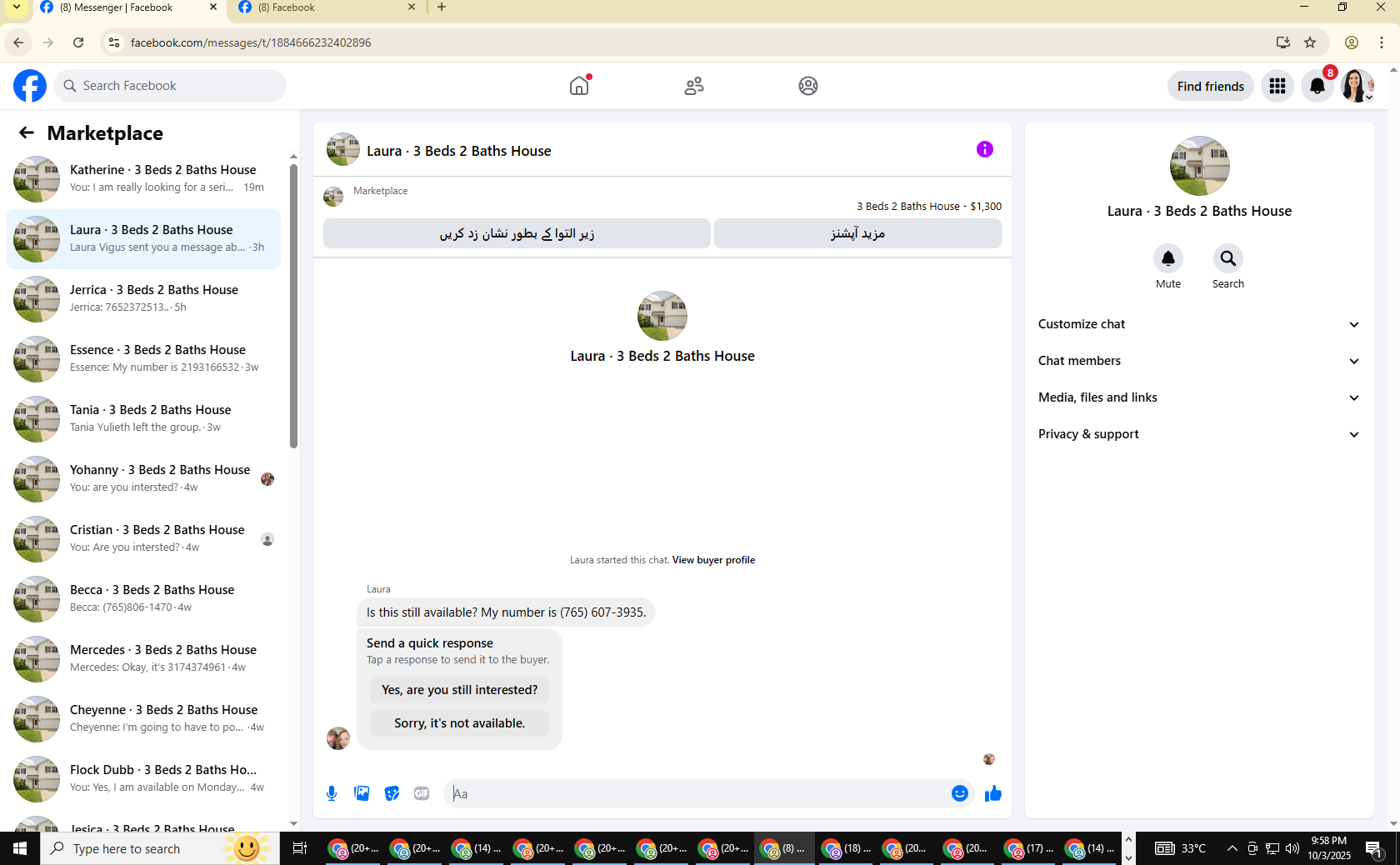
Task: Open the notifications bell
Action: [x=1317, y=86]
